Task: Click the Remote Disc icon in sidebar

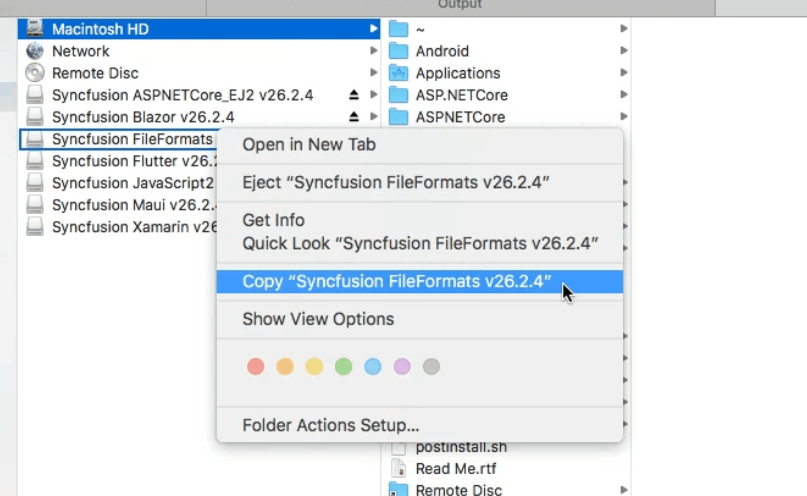Action: coord(35,73)
